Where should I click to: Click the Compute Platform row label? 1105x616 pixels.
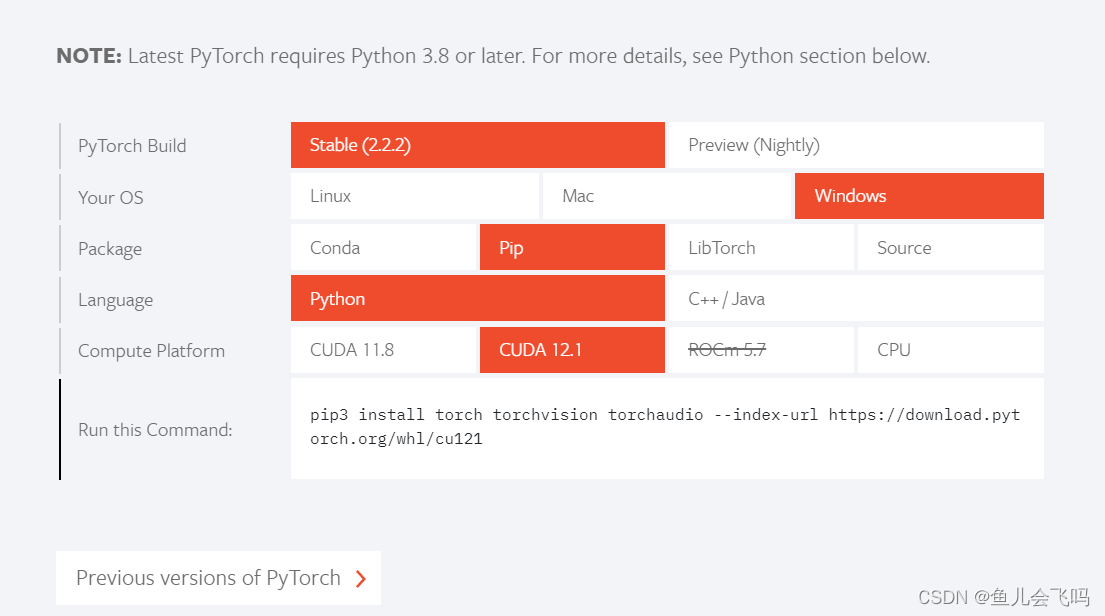coord(151,351)
